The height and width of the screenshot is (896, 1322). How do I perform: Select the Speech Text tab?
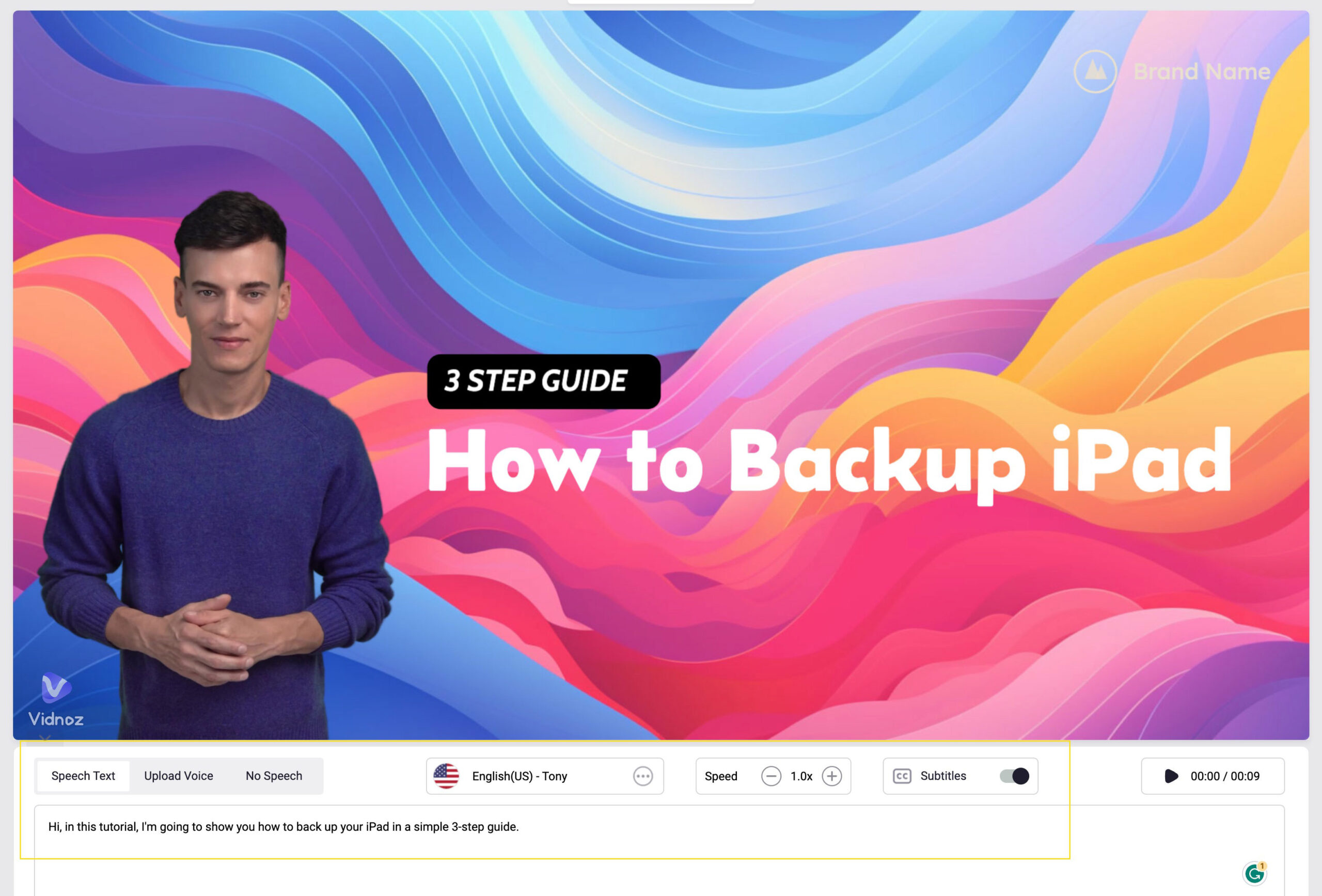[82, 776]
